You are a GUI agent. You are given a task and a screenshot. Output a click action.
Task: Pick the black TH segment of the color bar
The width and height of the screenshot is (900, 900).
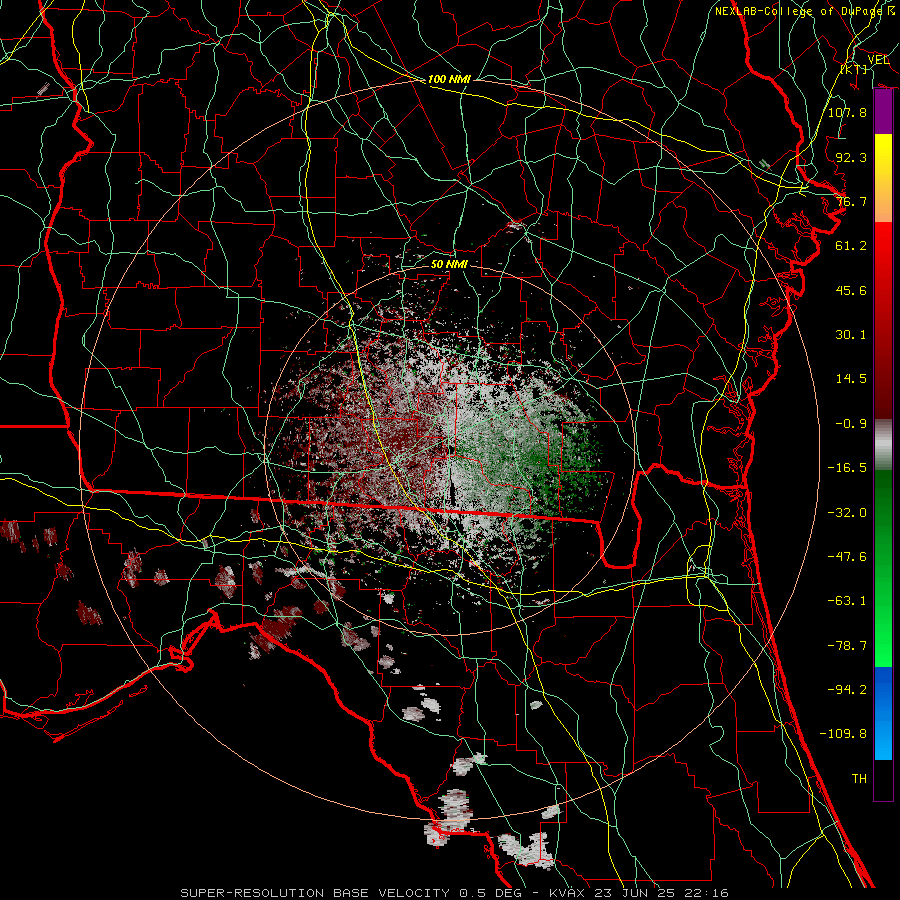point(883,780)
